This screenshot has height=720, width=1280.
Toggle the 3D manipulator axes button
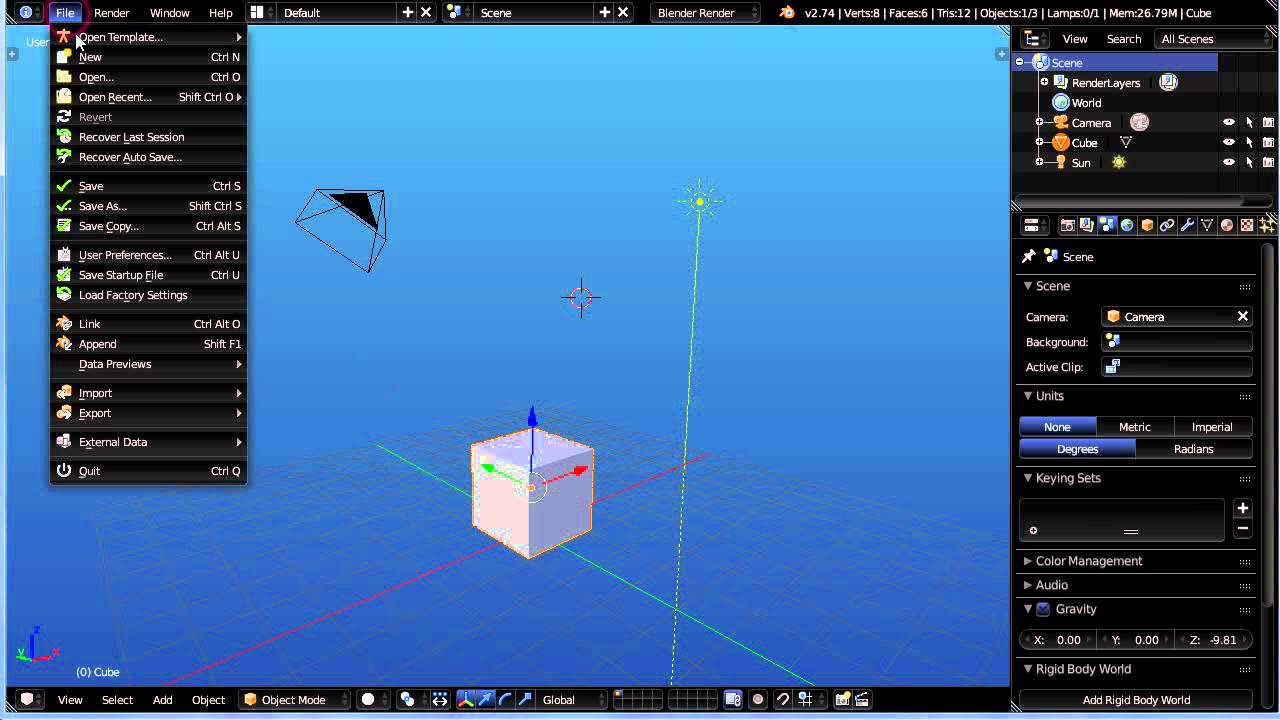pos(466,700)
